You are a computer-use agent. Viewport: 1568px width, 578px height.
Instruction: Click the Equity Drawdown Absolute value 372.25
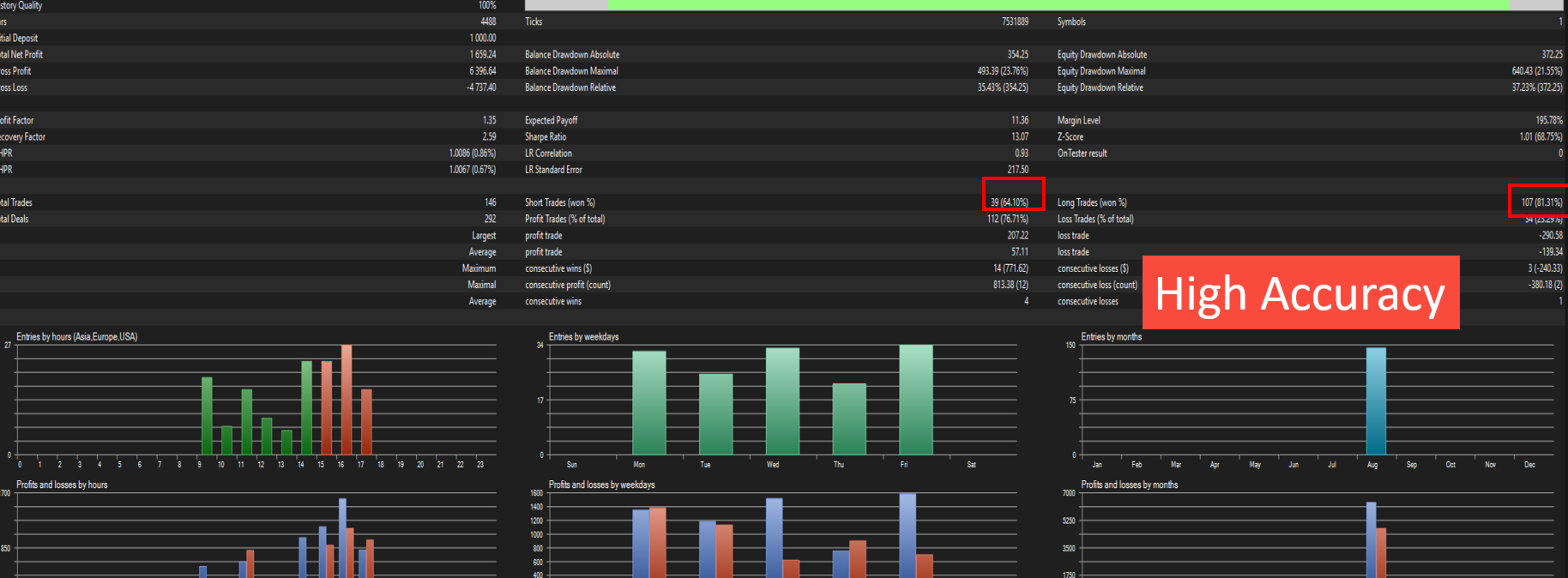point(1552,54)
